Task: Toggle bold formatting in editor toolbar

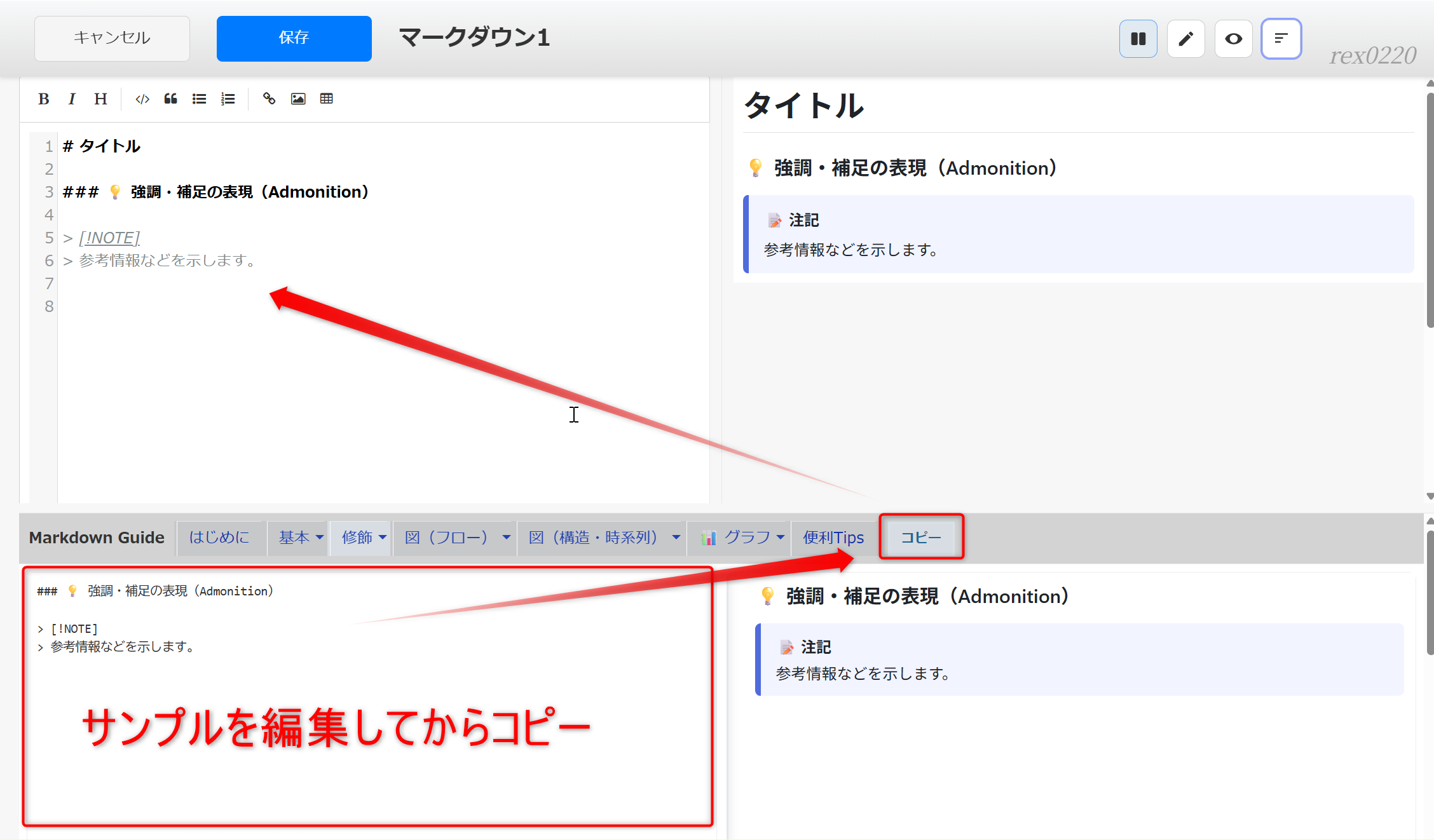Action: (x=43, y=99)
